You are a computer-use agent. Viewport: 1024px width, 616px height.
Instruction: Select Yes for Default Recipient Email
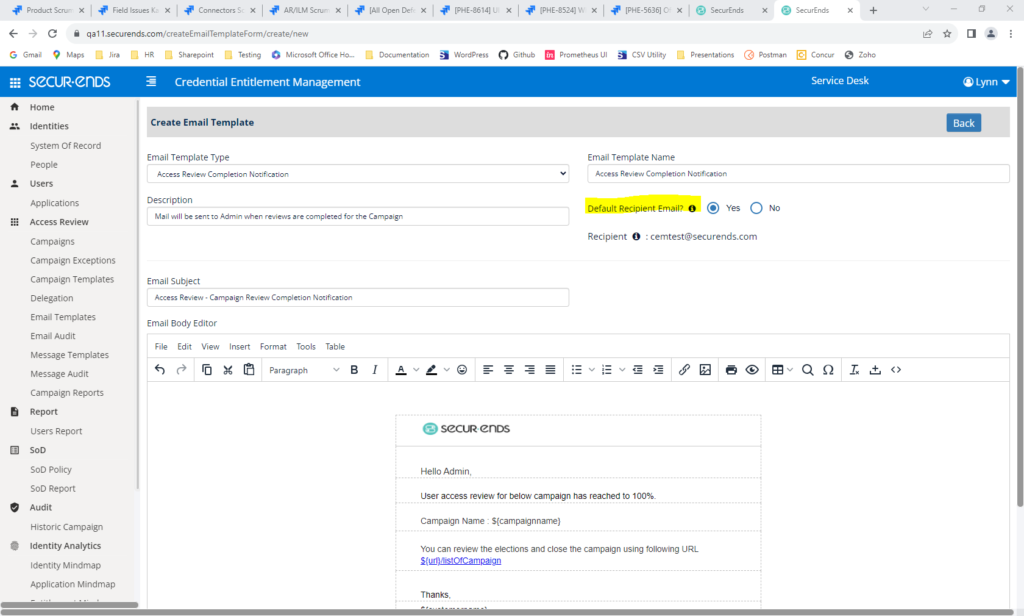[x=713, y=208]
